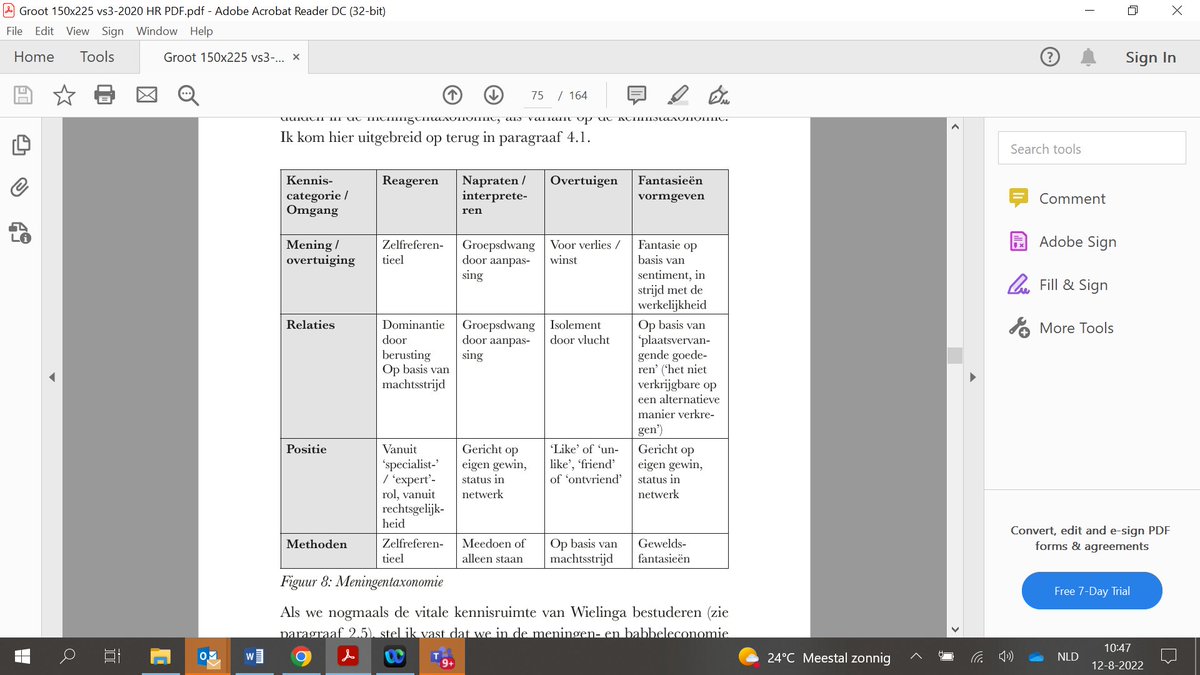Switch to the Home tab
This screenshot has height=675, width=1200.
coord(34,57)
